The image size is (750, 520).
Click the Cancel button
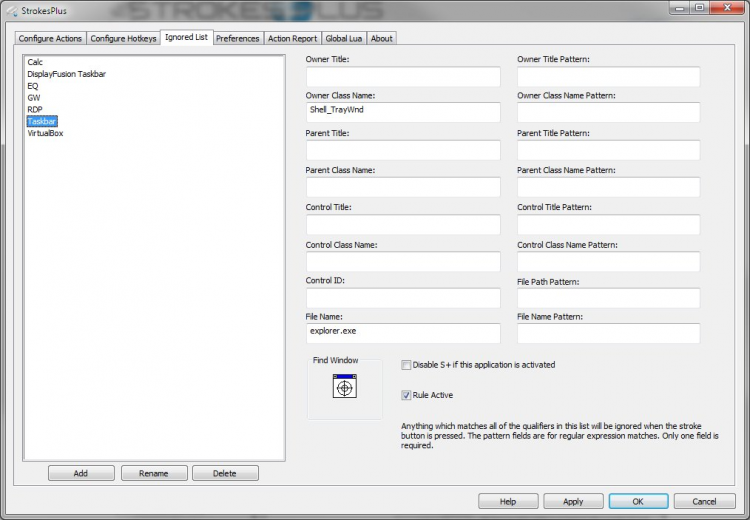point(704,501)
